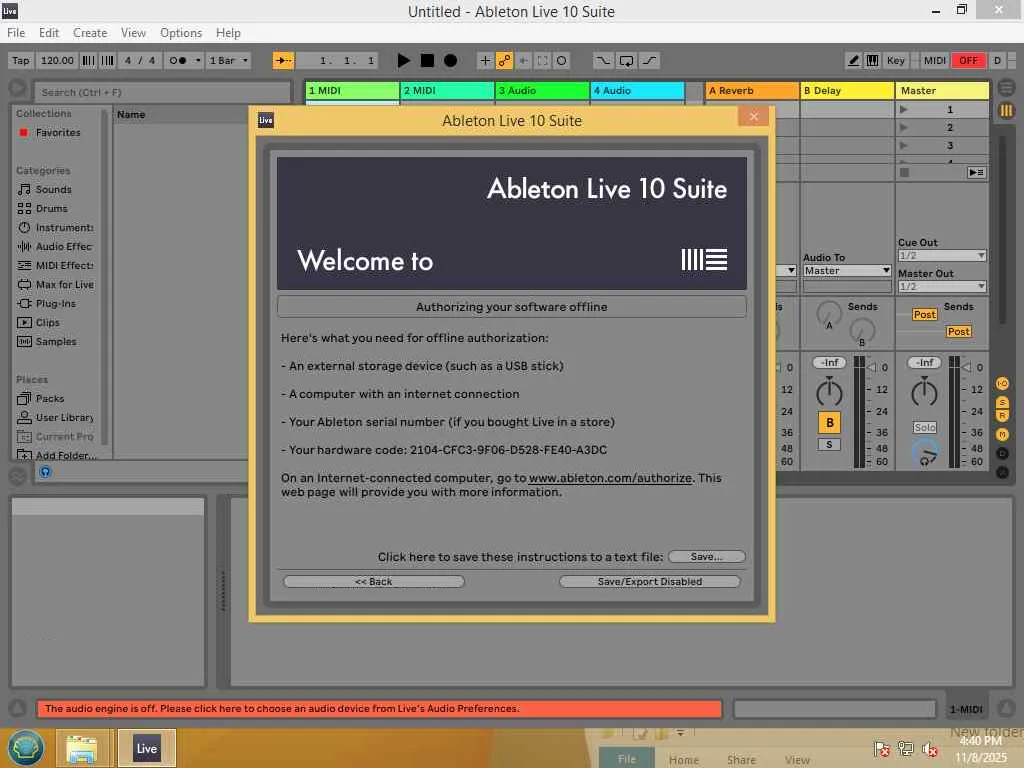Open the Create menu
The image size is (1024, 768).
point(90,33)
